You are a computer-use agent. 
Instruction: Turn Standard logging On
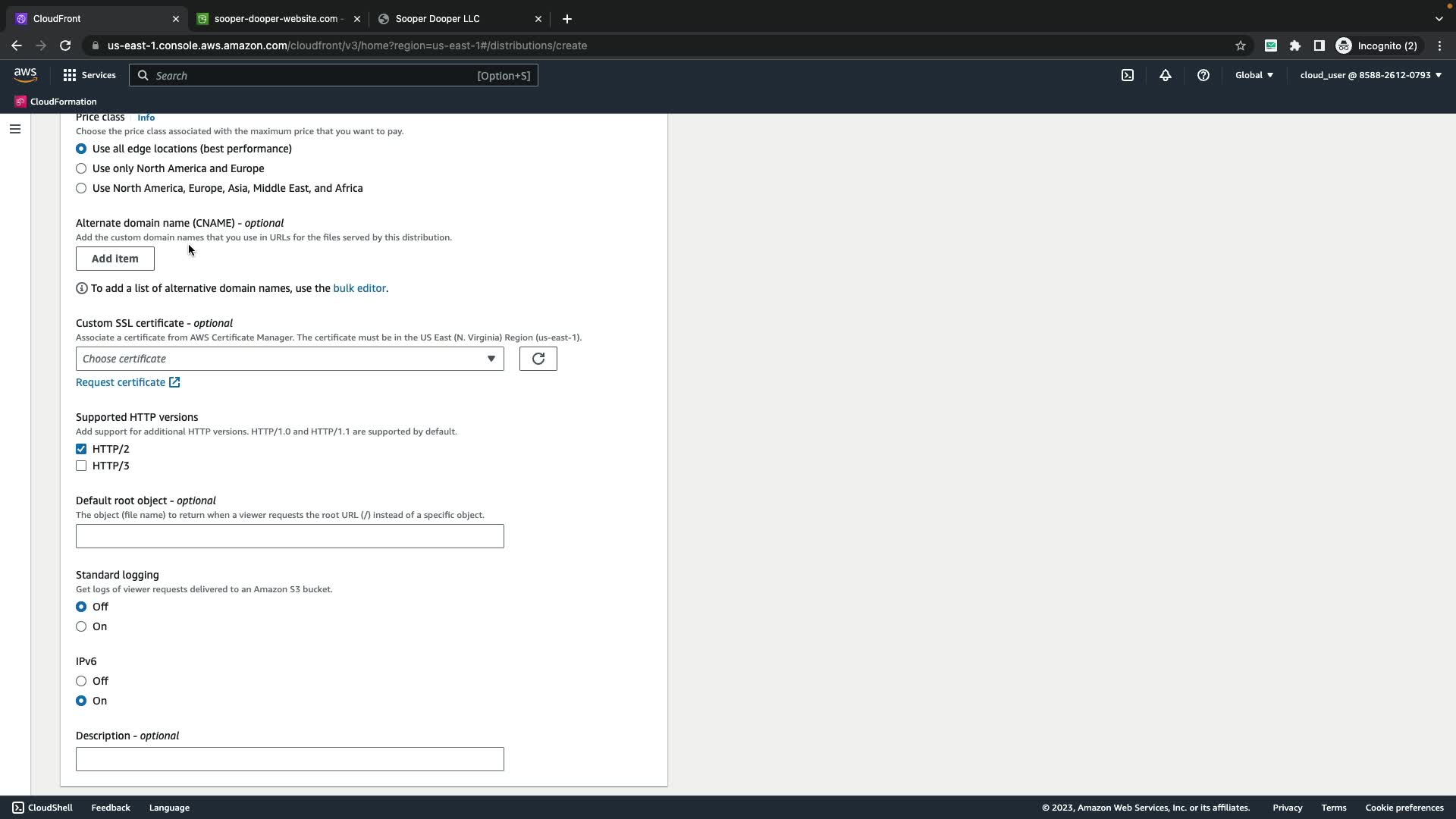click(81, 626)
